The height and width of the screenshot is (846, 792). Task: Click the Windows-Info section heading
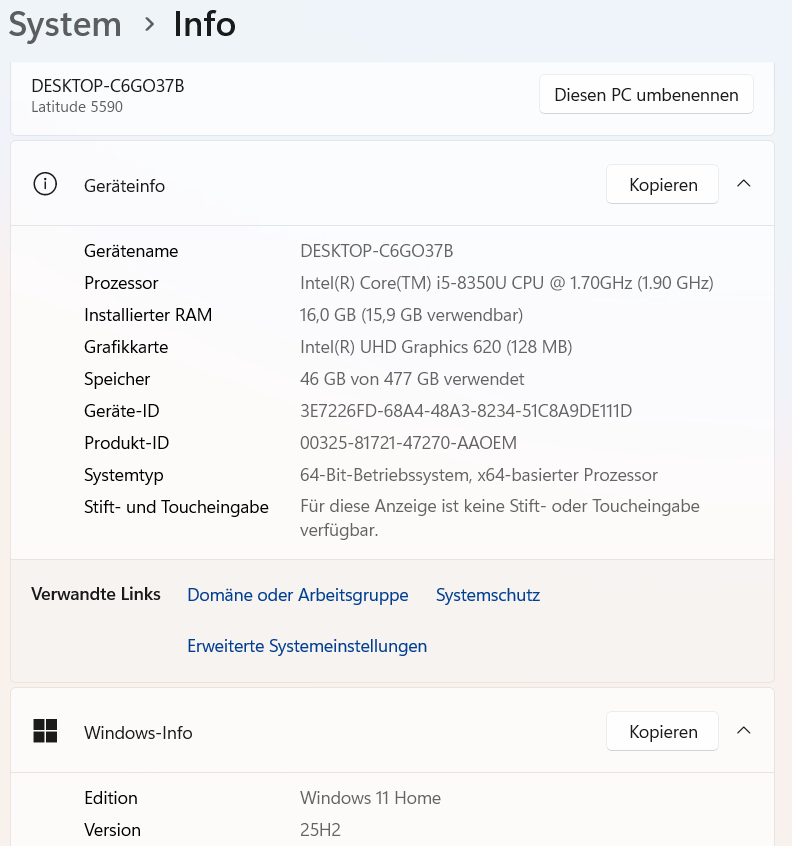pyautogui.click(x=138, y=733)
